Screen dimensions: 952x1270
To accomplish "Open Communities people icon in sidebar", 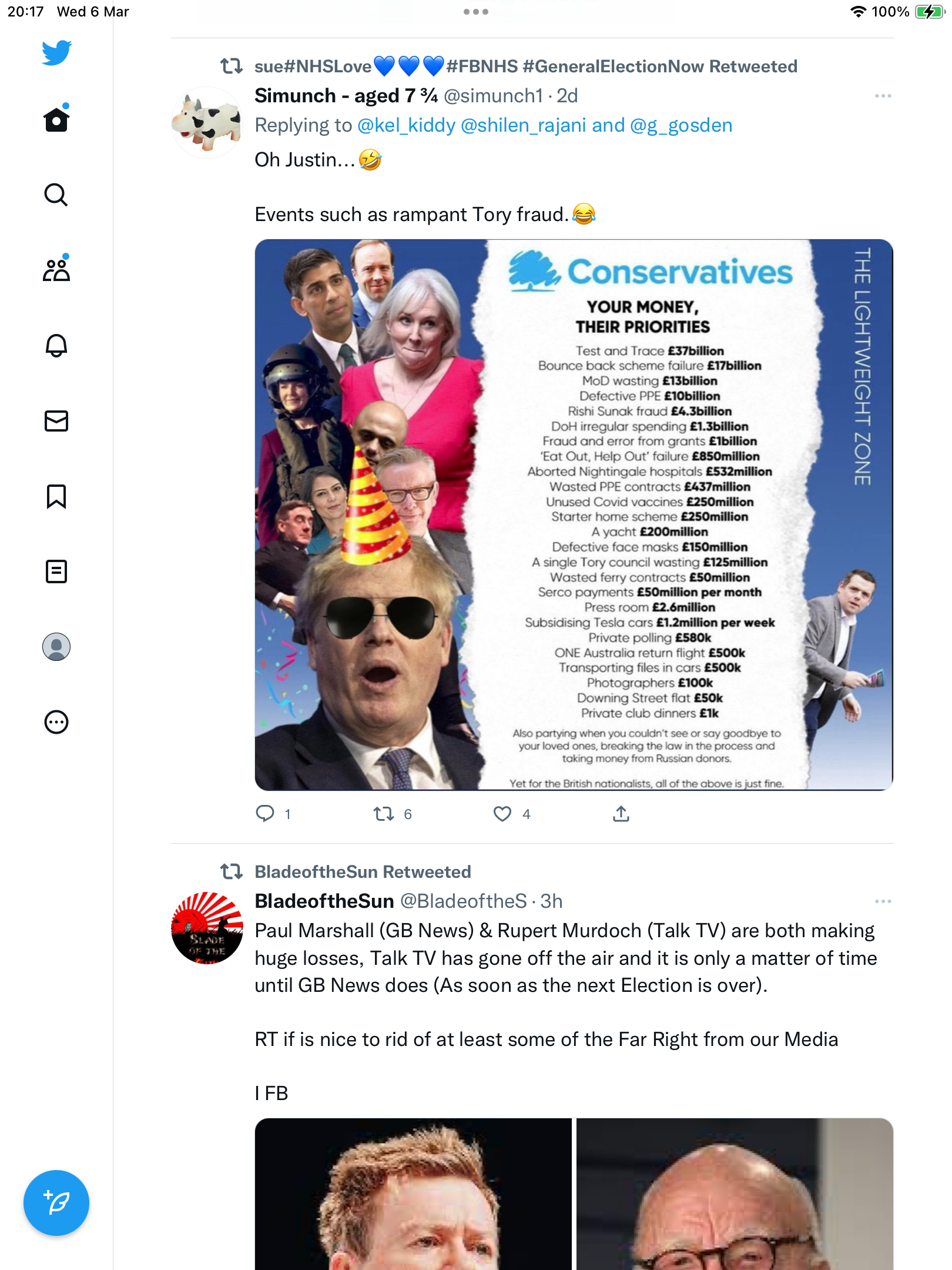I will 56,269.
